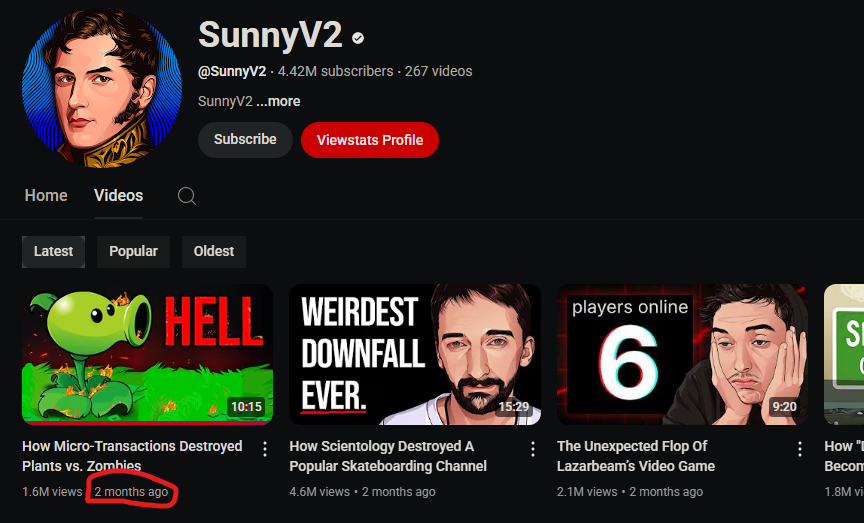Select the Videos tab
Viewport: 864px width, 523px height.
(x=118, y=196)
